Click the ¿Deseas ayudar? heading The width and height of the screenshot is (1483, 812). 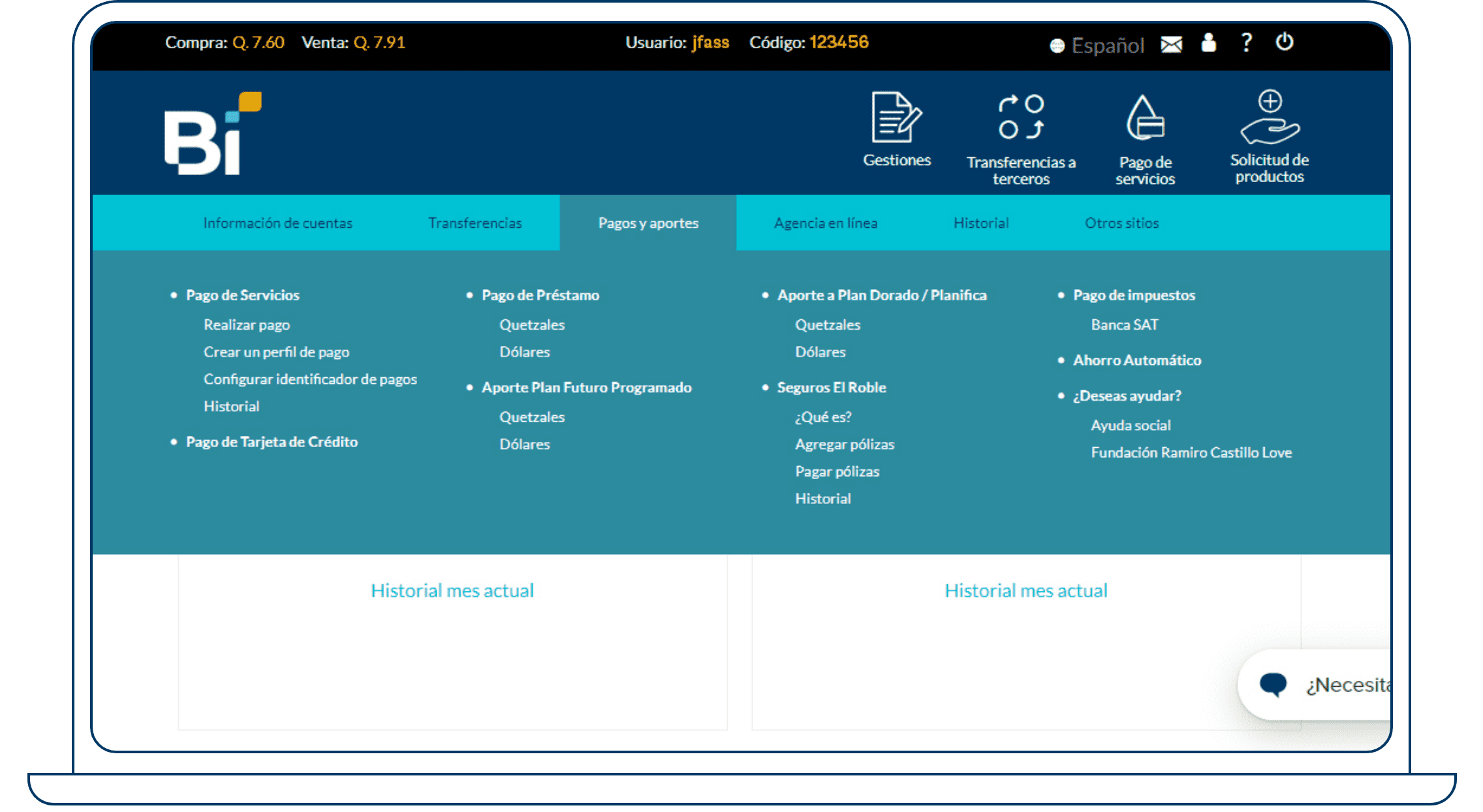1127,396
